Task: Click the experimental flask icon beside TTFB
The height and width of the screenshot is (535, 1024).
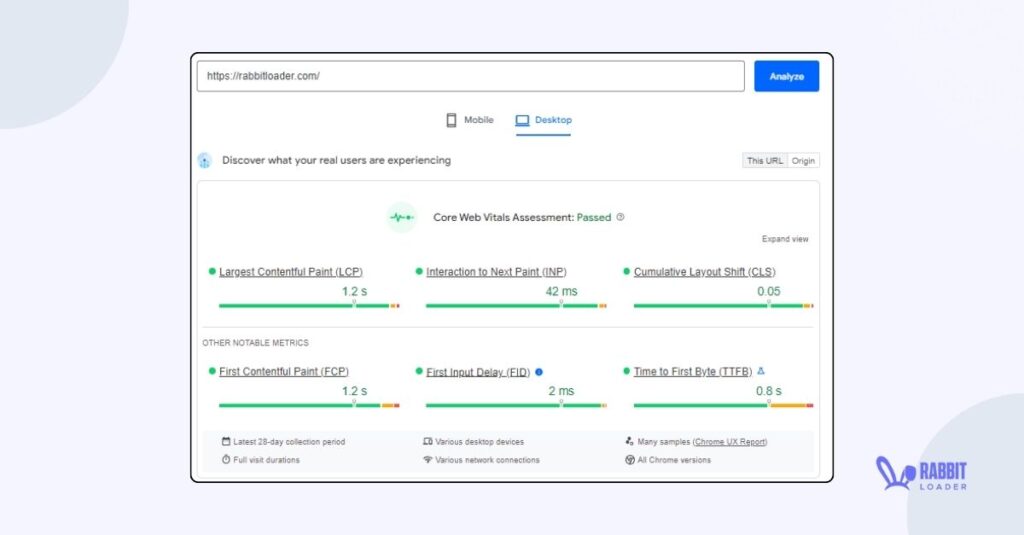Action: coord(761,371)
